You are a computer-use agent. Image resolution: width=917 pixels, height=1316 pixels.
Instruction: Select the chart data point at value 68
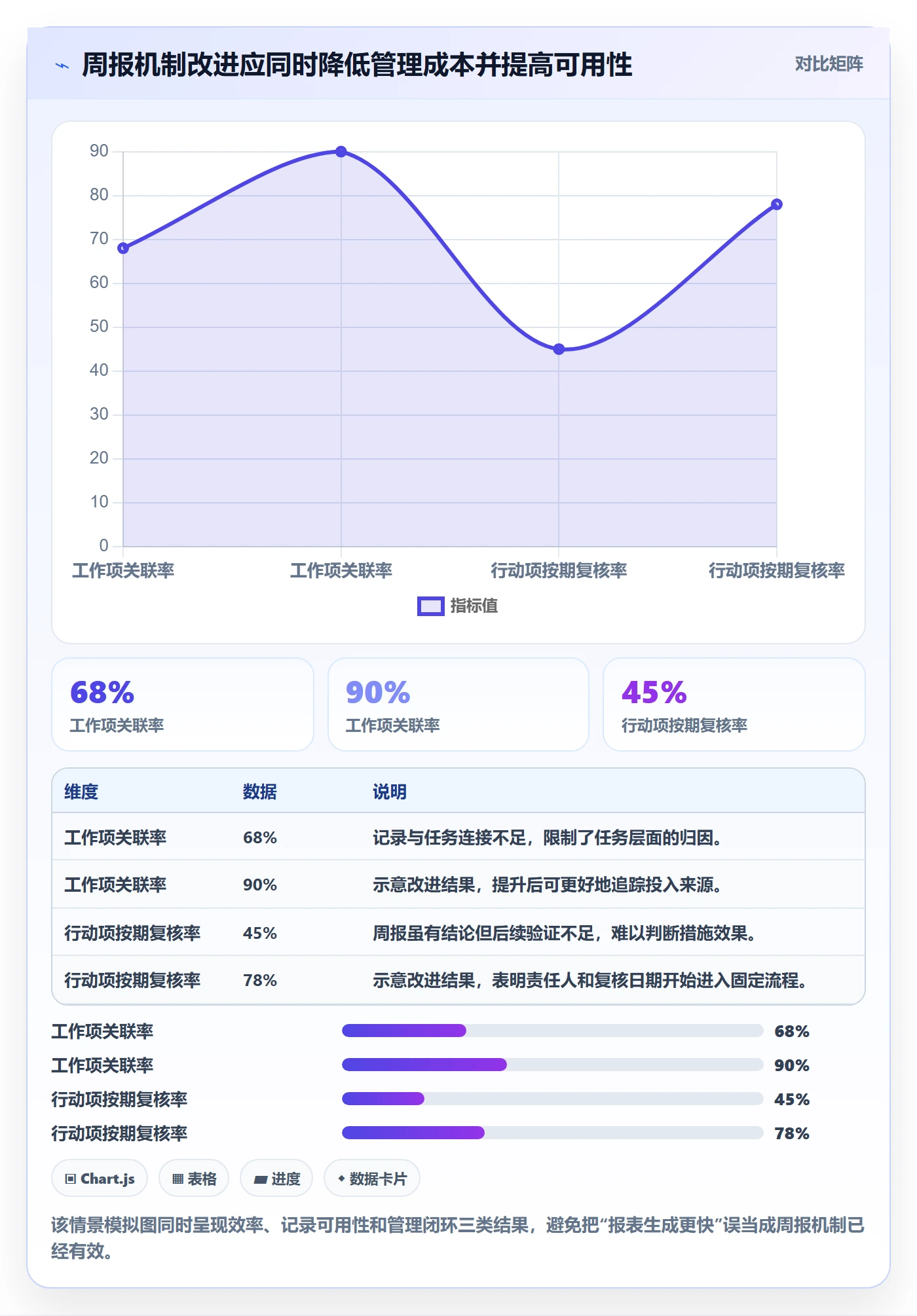pos(123,248)
